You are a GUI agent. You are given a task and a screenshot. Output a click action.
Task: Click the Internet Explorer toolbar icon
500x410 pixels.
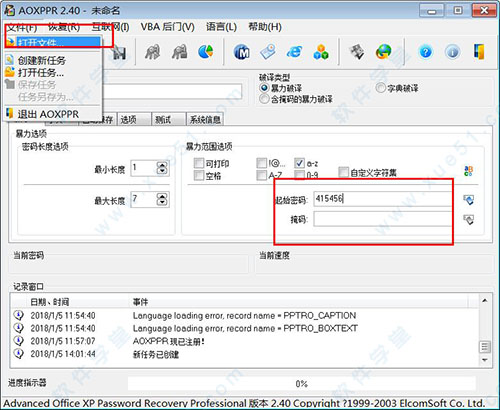point(295,52)
